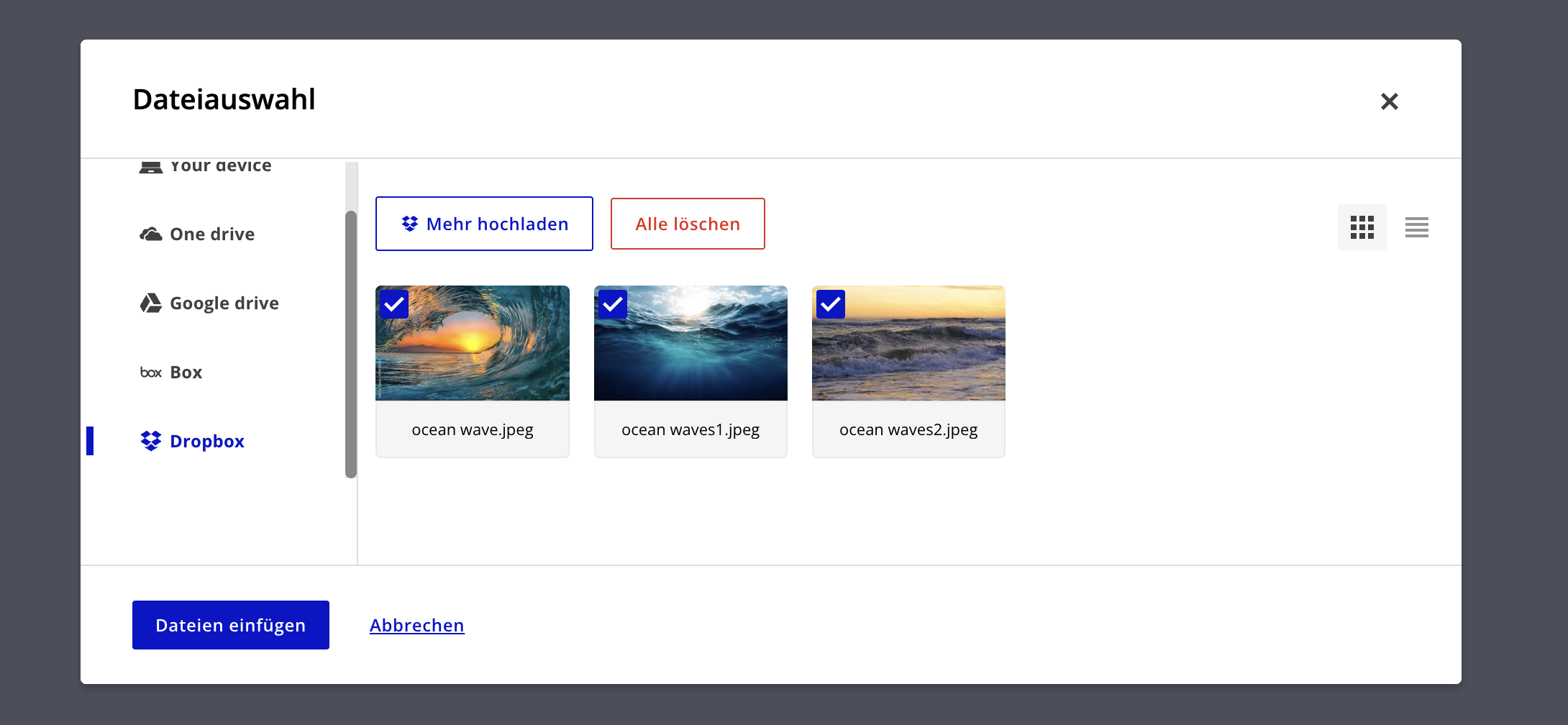Choose the Box source label

[186, 373]
